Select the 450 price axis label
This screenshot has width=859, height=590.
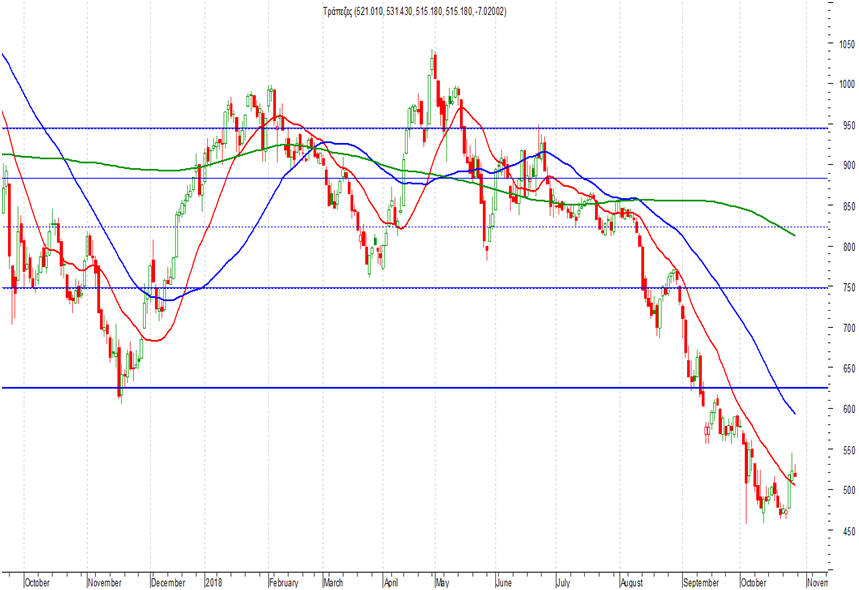(x=847, y=531)
